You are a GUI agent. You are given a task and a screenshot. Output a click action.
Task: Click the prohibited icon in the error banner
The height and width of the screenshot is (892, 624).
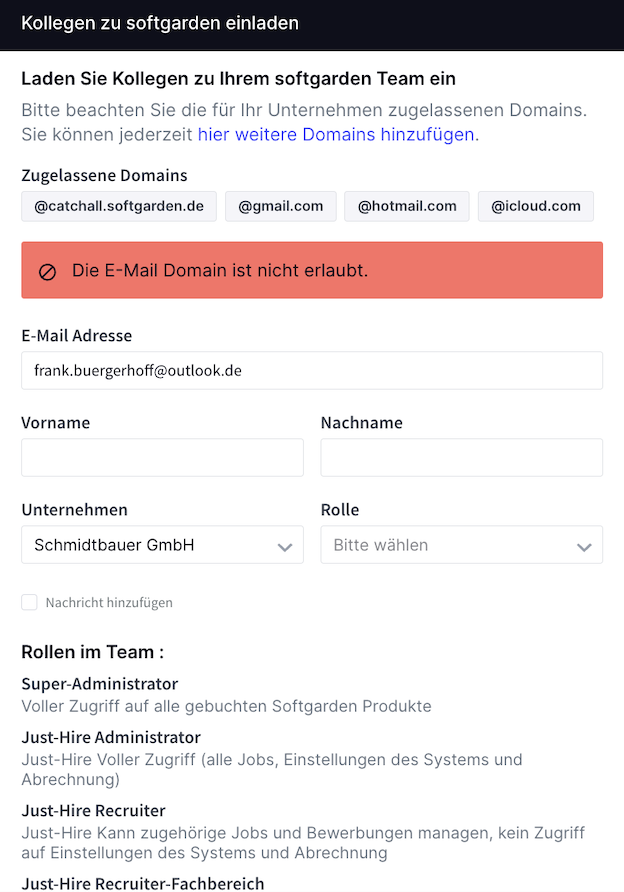coord(47,272)
